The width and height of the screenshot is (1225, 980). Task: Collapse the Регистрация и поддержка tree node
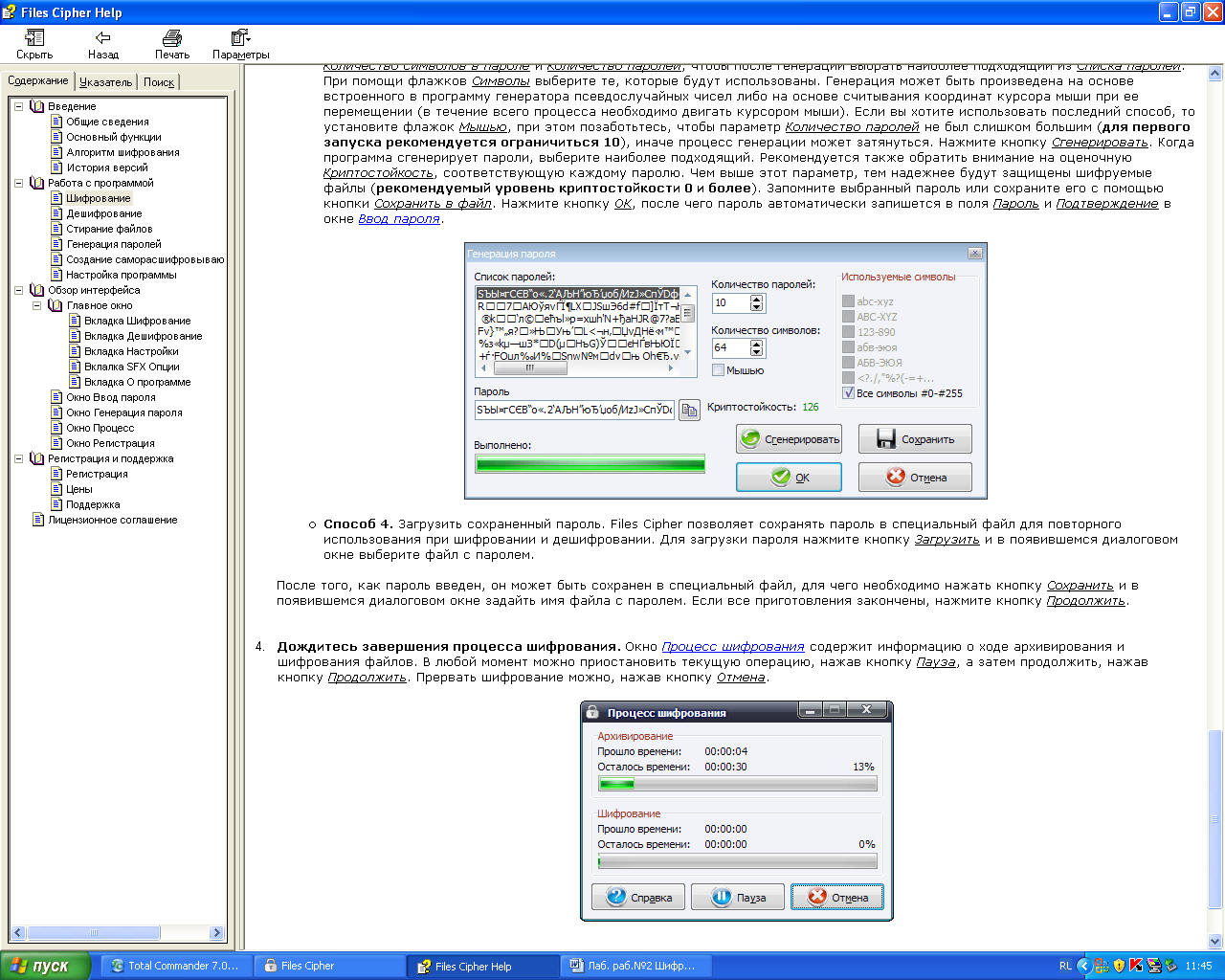point(19,458)
